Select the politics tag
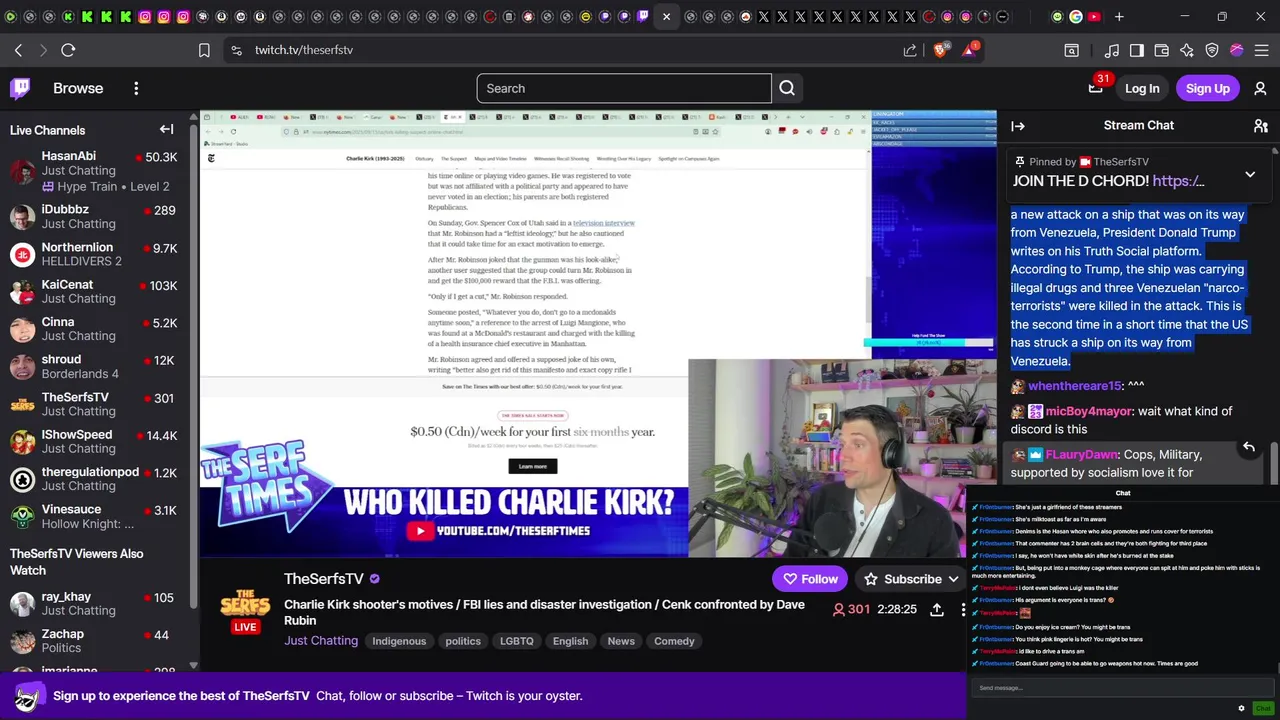 pos(463,641)
